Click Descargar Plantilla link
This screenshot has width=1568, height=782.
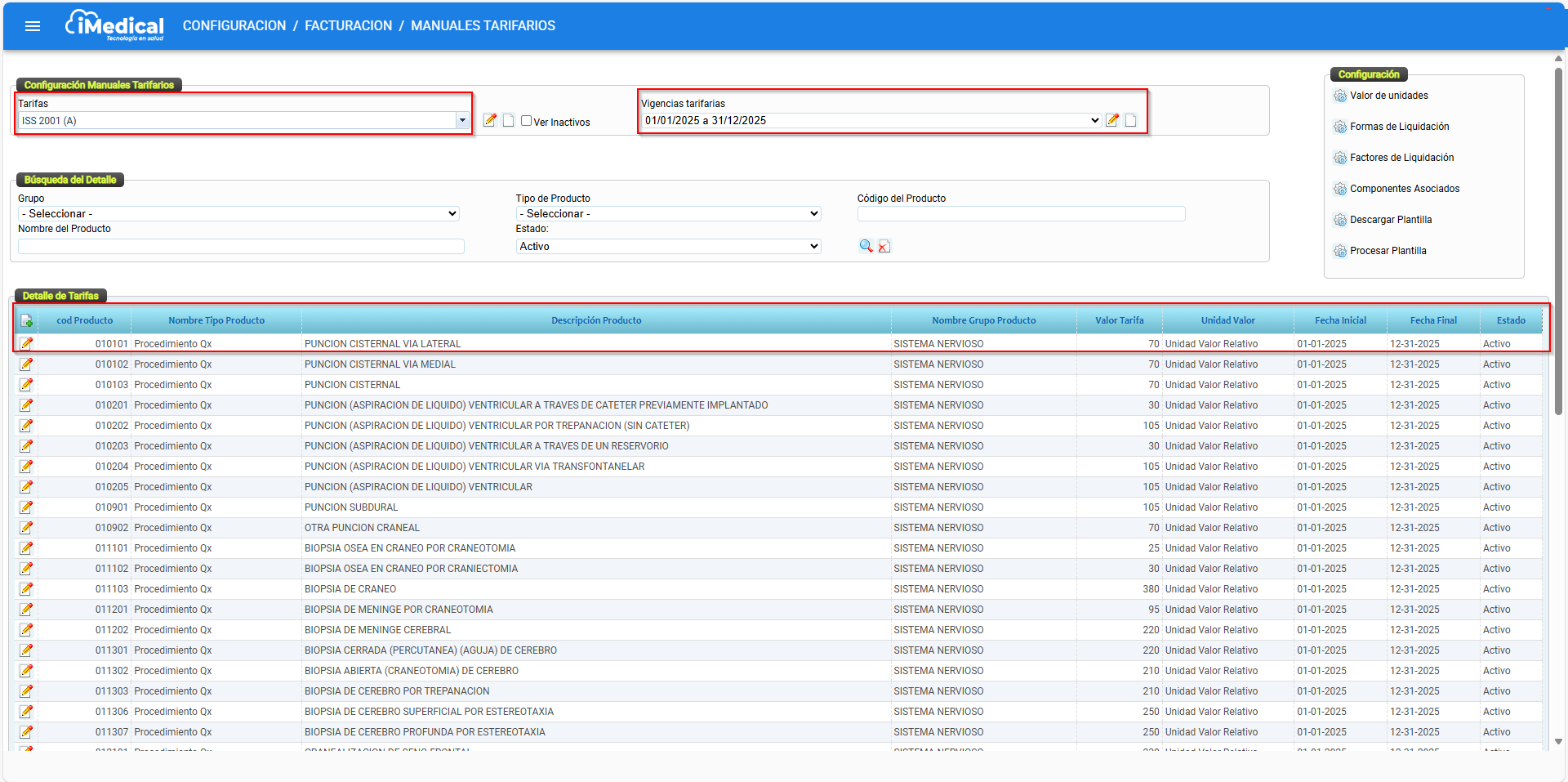click(1390, 220)
